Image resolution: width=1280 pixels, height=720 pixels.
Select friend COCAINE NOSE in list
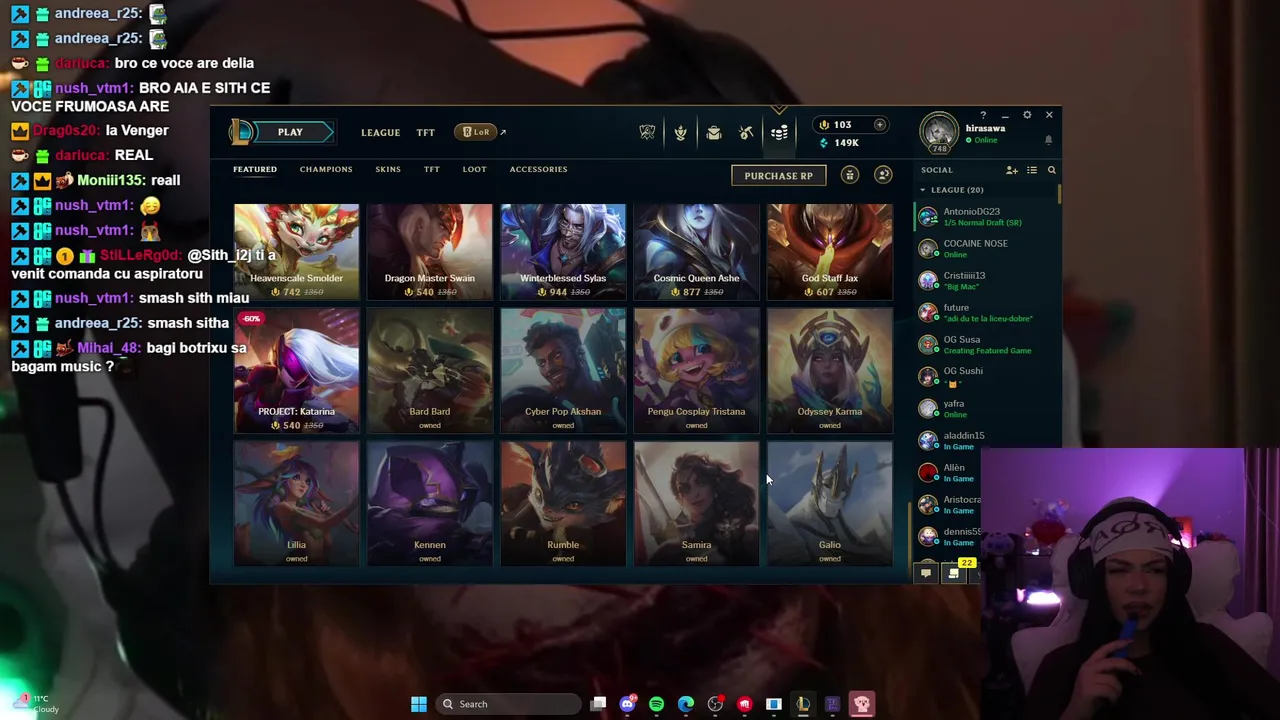click(984, 248)
